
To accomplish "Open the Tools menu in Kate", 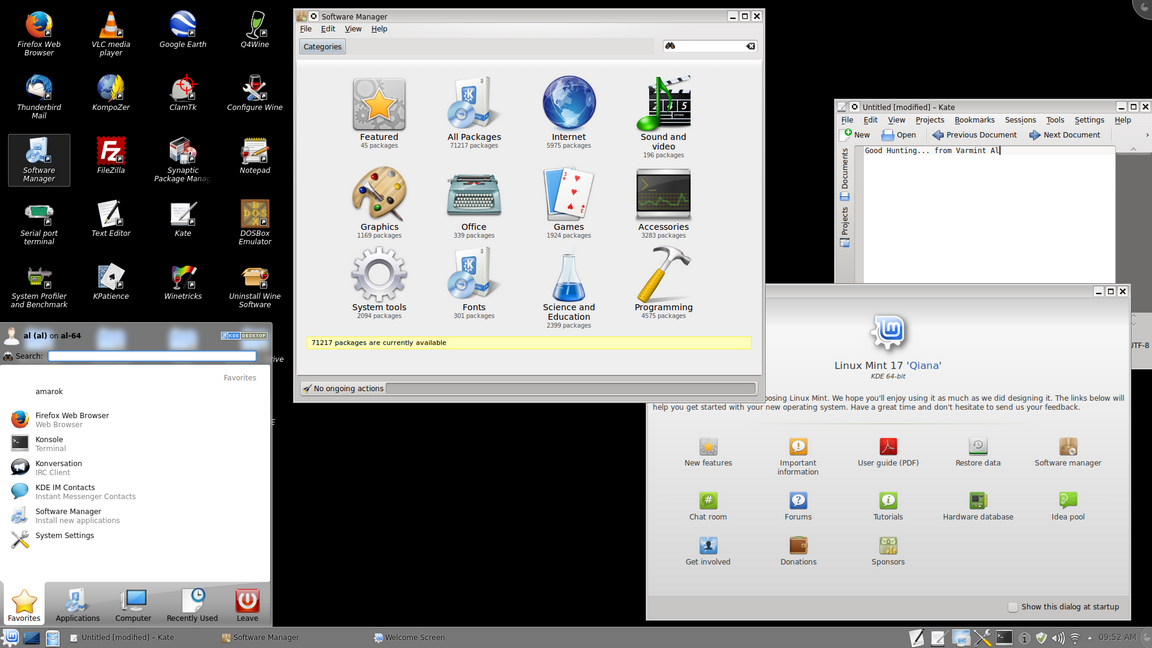I will pyautogui.click(x=1055, y=120).
